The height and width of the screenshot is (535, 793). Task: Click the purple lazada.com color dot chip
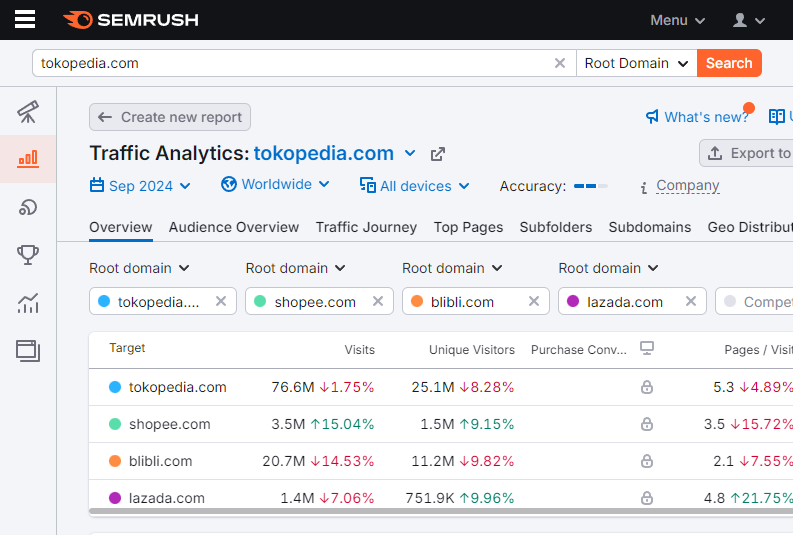click(573, 301)
